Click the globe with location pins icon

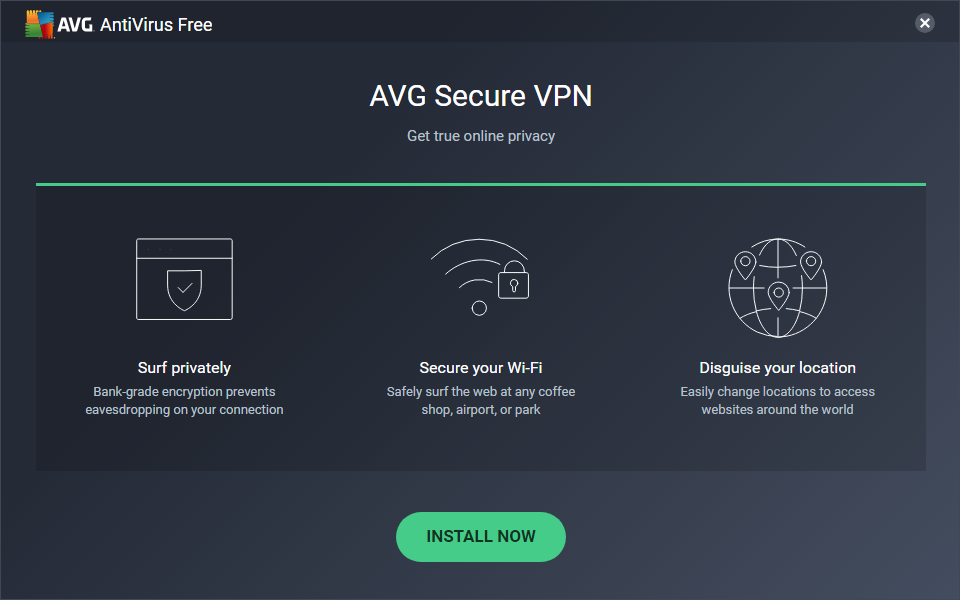click(778, 287)
